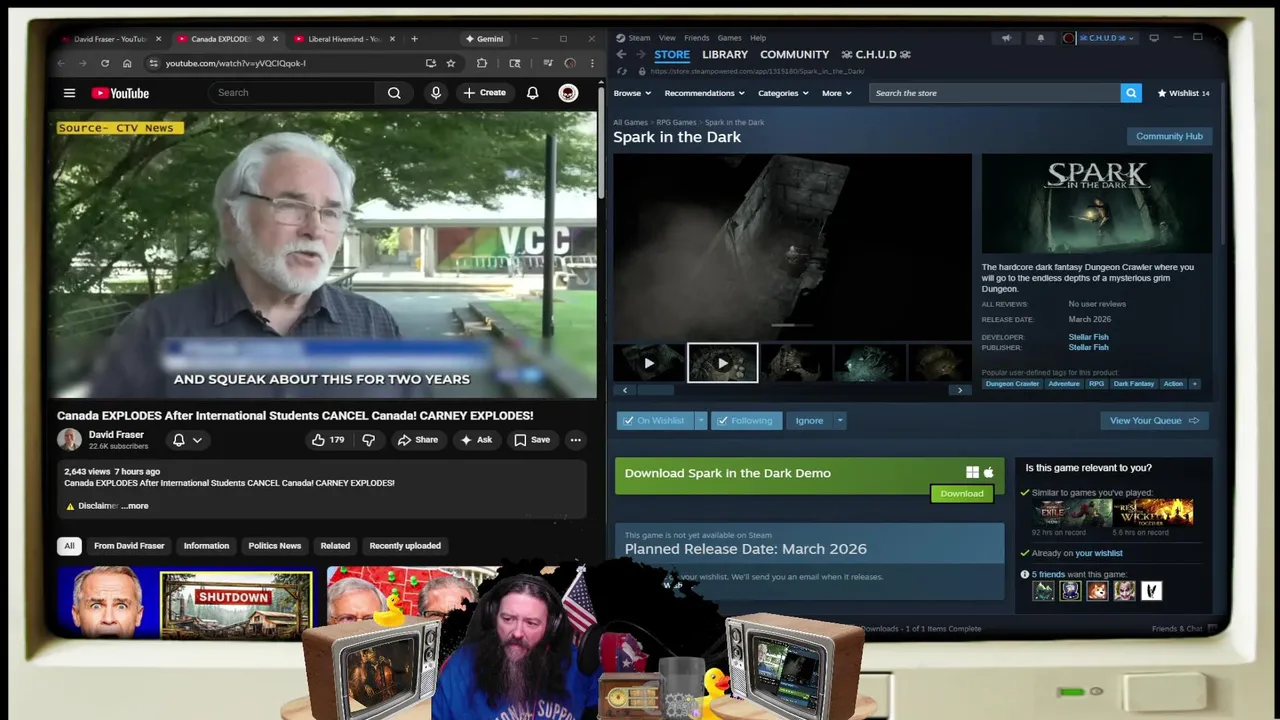Toggle Following for Spark in the Dark
The image size is (1280, 720).
click(x=746, y=421)
